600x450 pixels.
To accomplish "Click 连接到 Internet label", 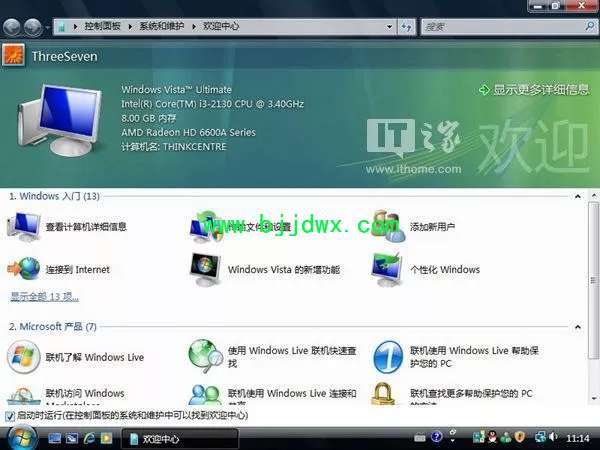I will coord(78,270).
